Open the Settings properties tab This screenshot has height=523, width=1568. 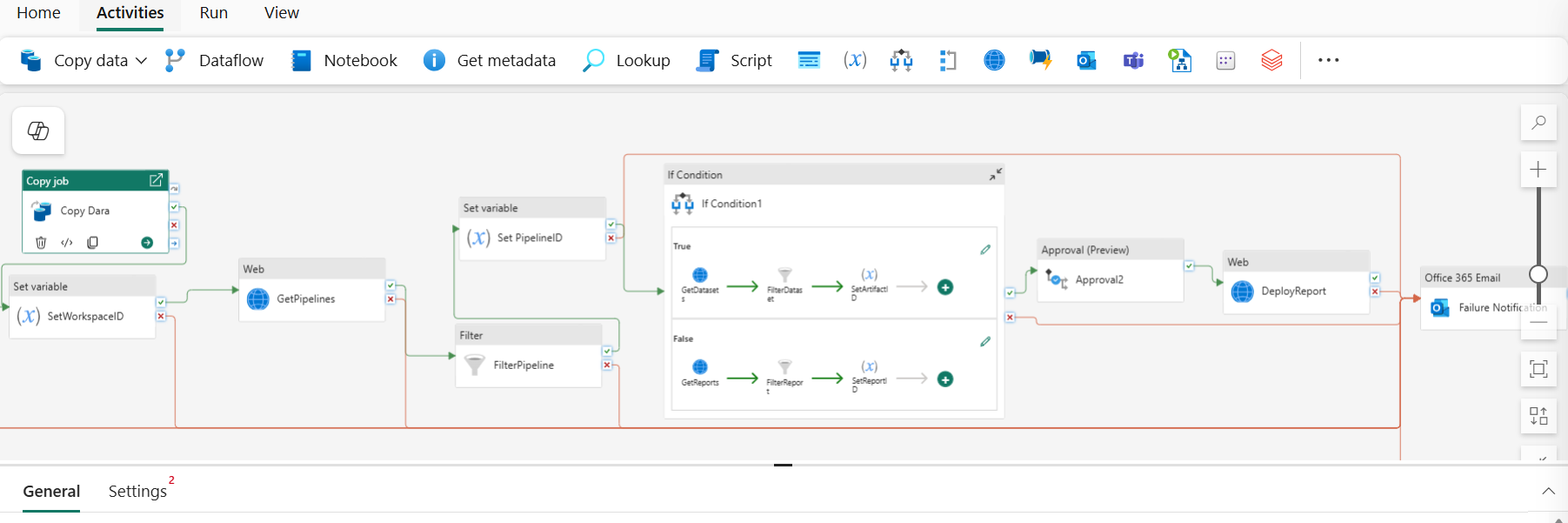point(137,492)
